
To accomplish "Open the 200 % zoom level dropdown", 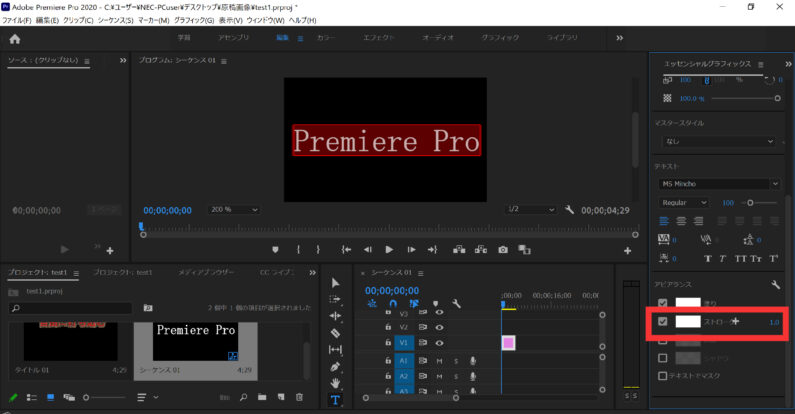I will (233, 210).
